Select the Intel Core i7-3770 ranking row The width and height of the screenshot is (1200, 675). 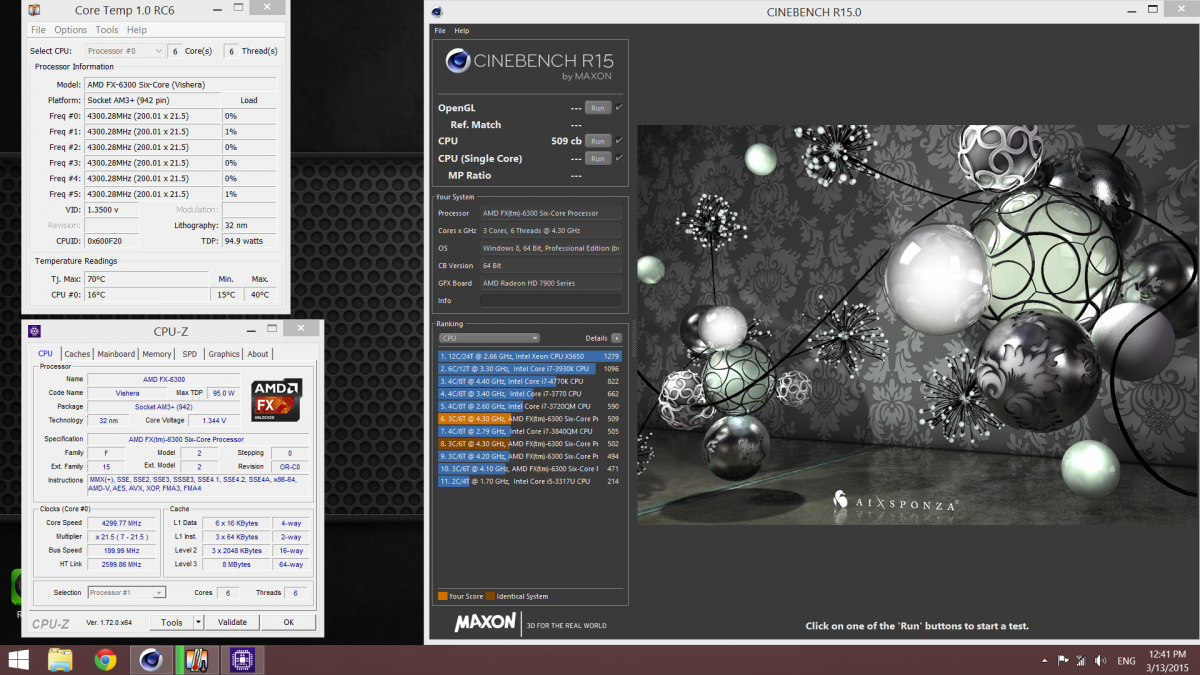(530, 394)
